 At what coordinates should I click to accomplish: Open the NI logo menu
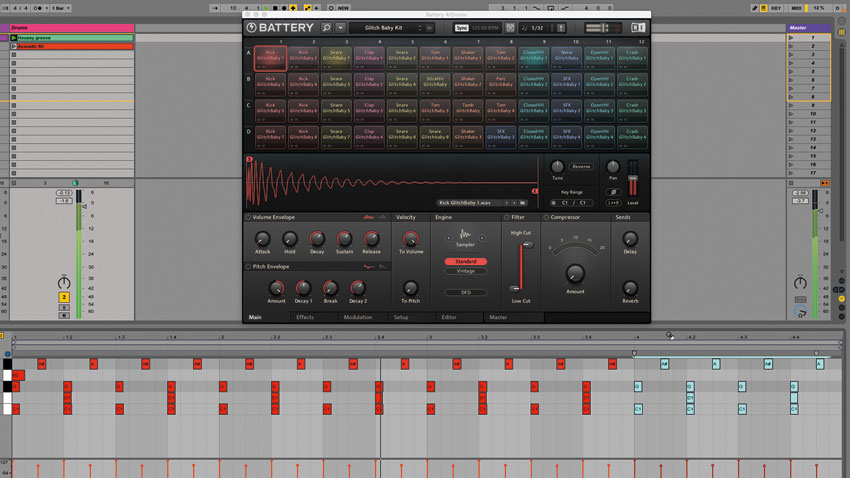638,28
